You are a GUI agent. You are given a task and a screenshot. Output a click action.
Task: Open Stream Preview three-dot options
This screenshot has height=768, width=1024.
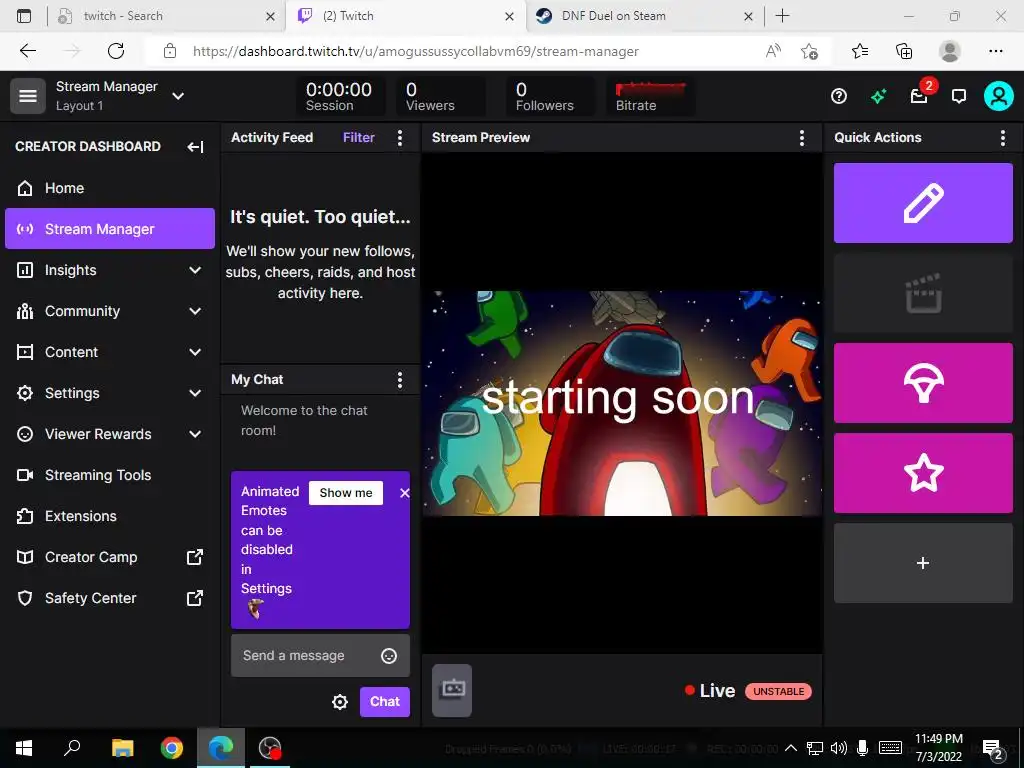point(801,137)
